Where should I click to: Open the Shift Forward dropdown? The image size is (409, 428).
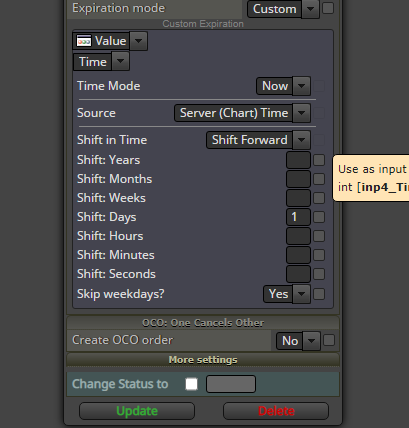(x=258, y=140)
